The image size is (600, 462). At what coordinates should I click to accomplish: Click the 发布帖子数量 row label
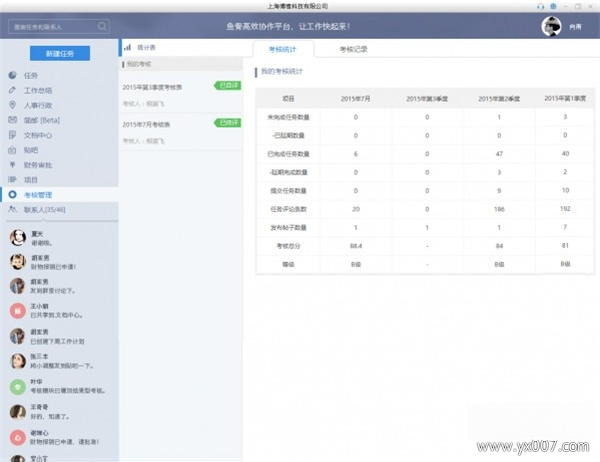tap(288, 227)
